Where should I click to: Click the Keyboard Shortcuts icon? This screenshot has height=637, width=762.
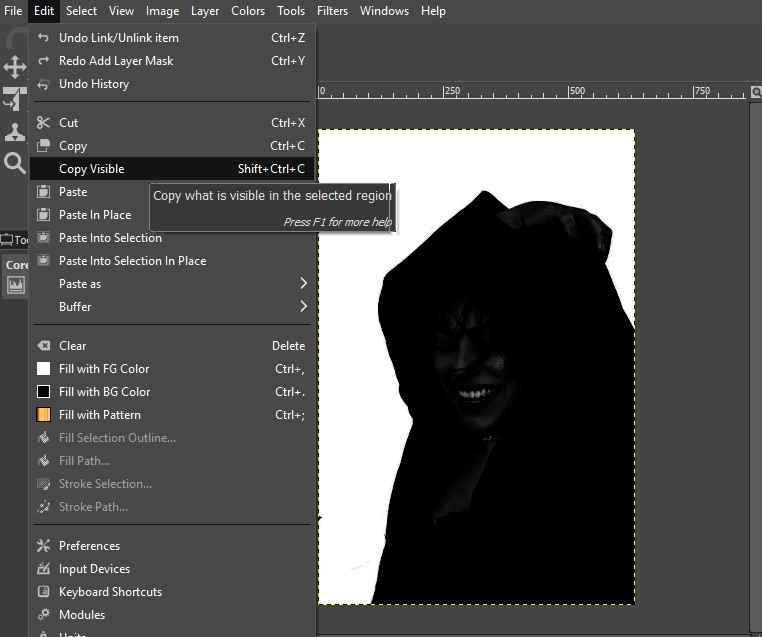coord(43,591)
